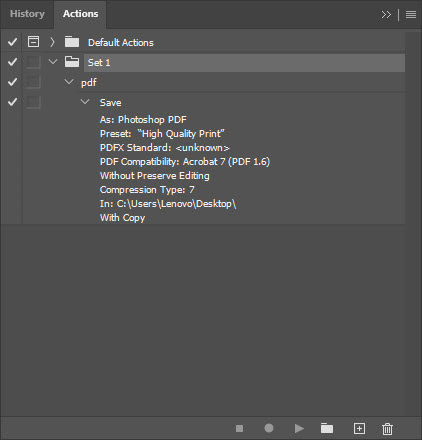Collapse the Set 1 folder chevron
Viewport: 422px width, 440px height.
coord(53,62)
